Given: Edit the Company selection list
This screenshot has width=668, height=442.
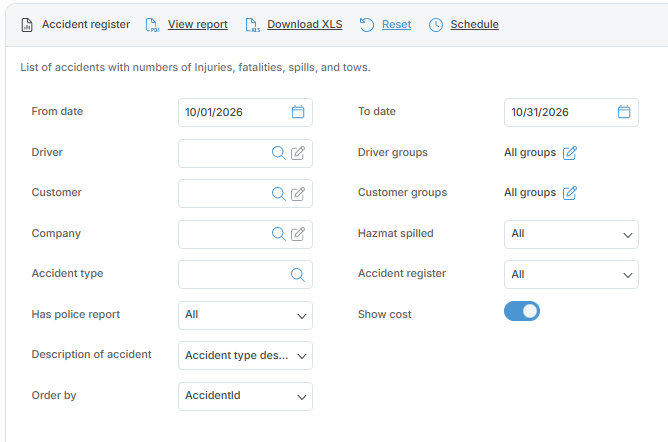Looking at the screenshot, I should tap(298, 234).
